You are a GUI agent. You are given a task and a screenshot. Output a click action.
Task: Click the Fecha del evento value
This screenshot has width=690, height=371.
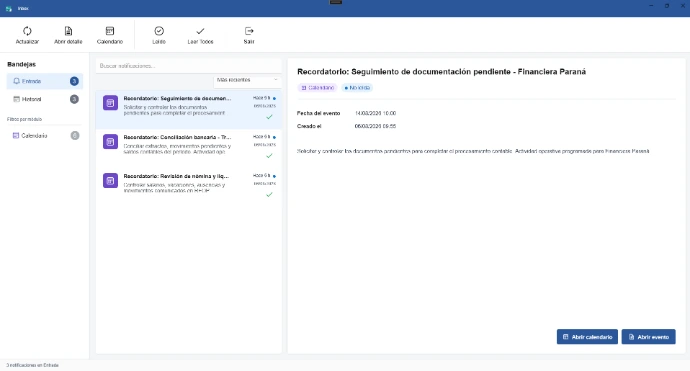point(375,114)
